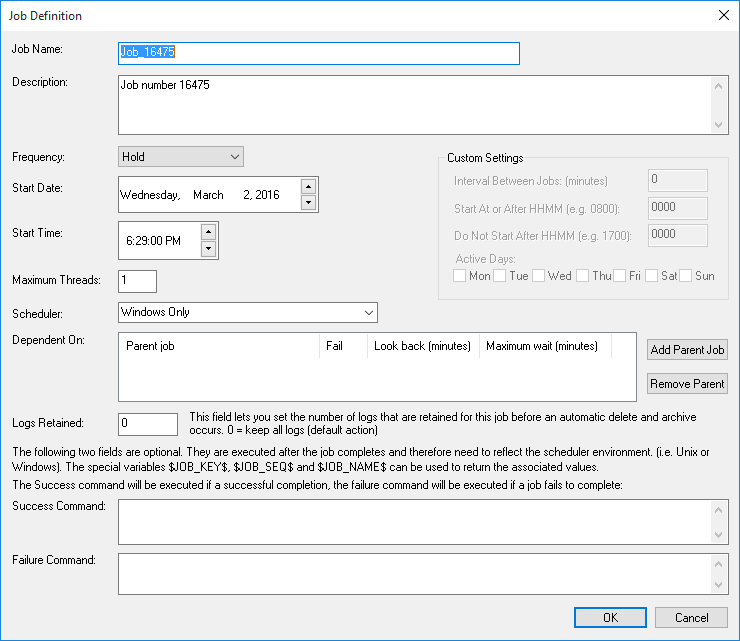Screen dimensions: 740x641
Task: Click the Maximum Threads input box
Action: tap(137, 281)
